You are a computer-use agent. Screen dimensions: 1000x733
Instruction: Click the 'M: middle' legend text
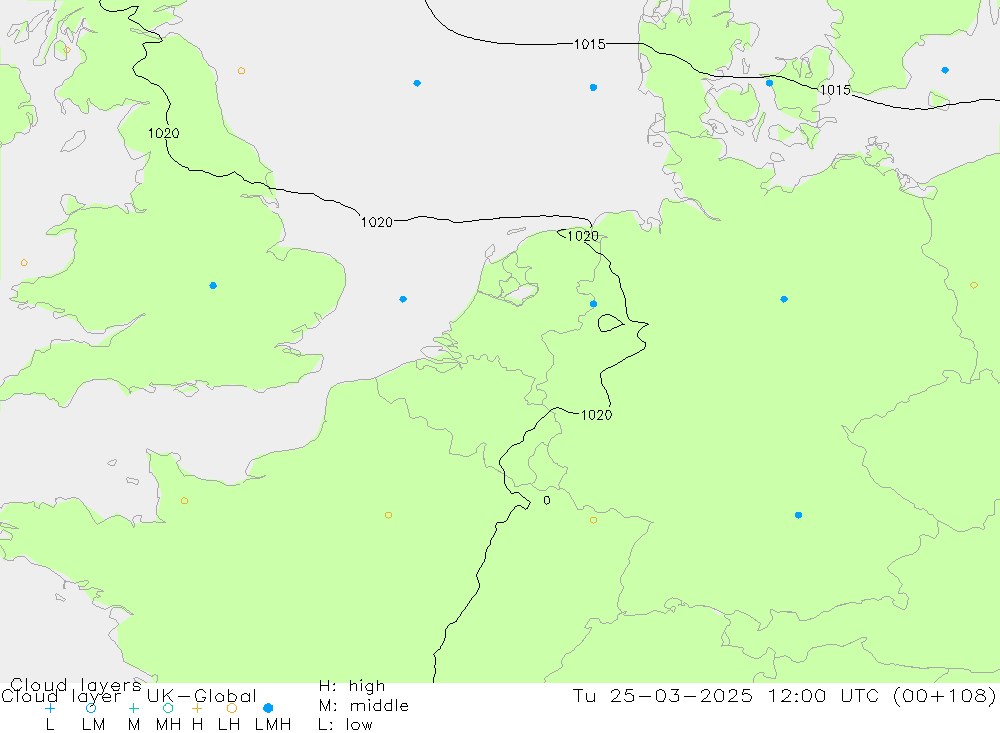[x=364, y=706]
